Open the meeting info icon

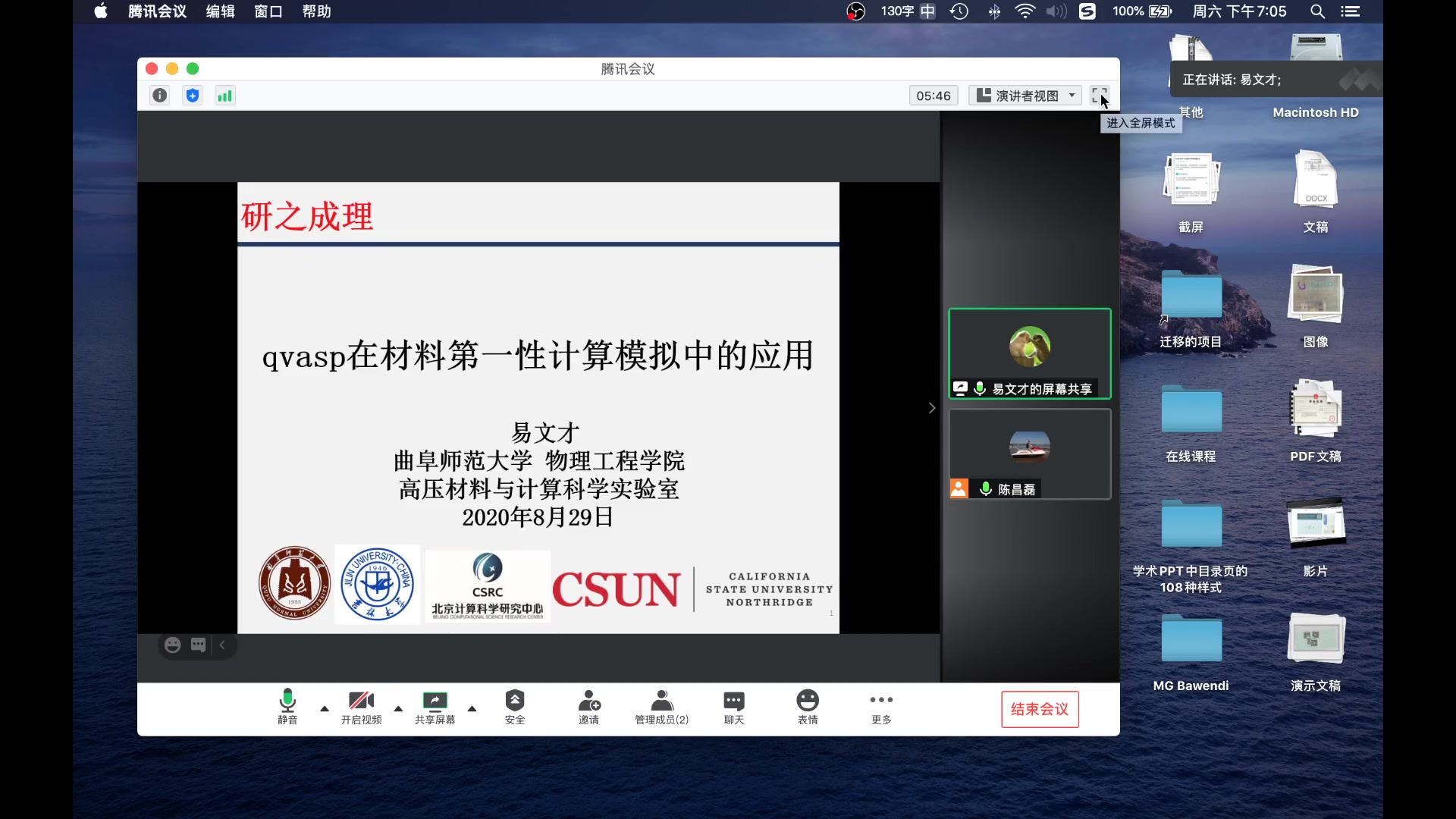tap(159, 96)
